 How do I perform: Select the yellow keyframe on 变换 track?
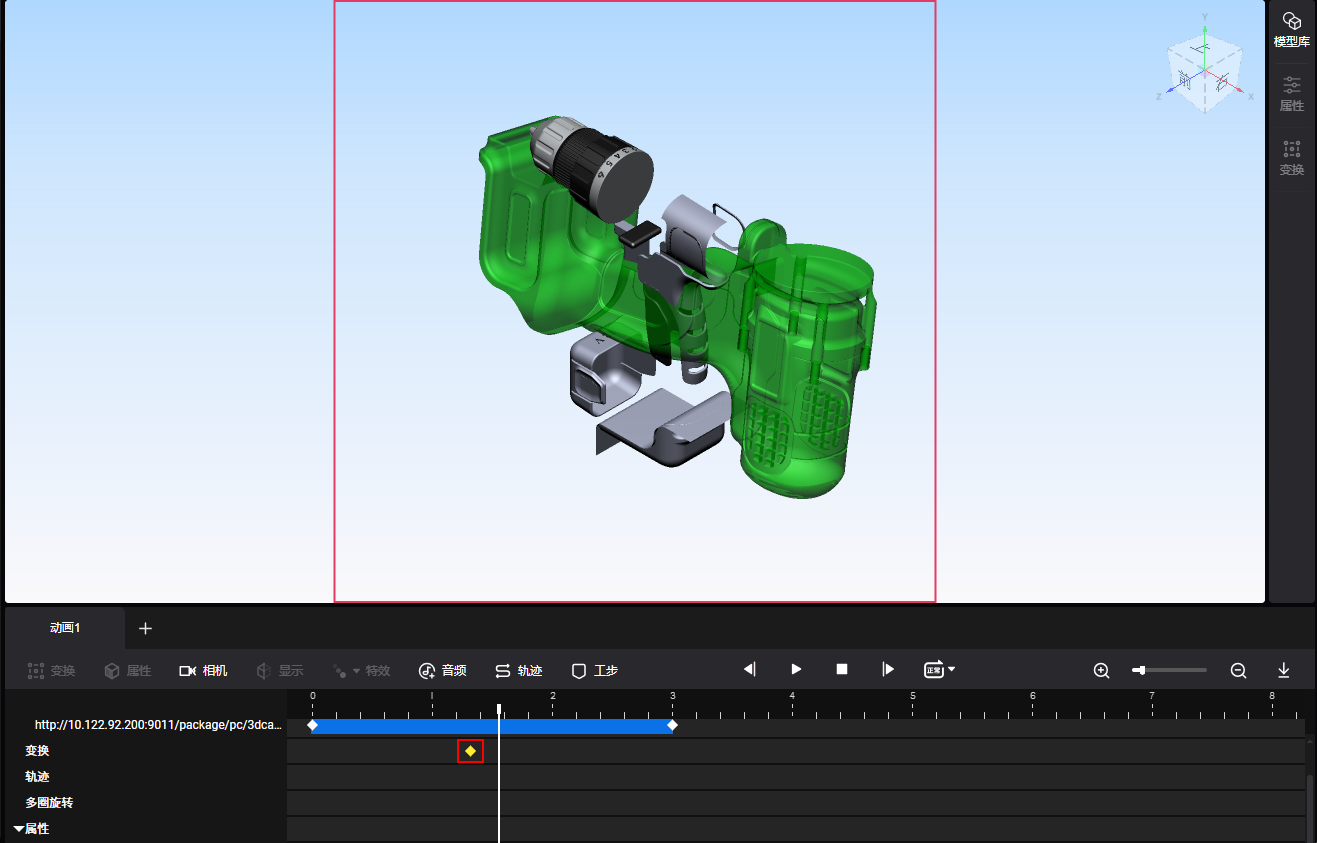pos(470,751)
